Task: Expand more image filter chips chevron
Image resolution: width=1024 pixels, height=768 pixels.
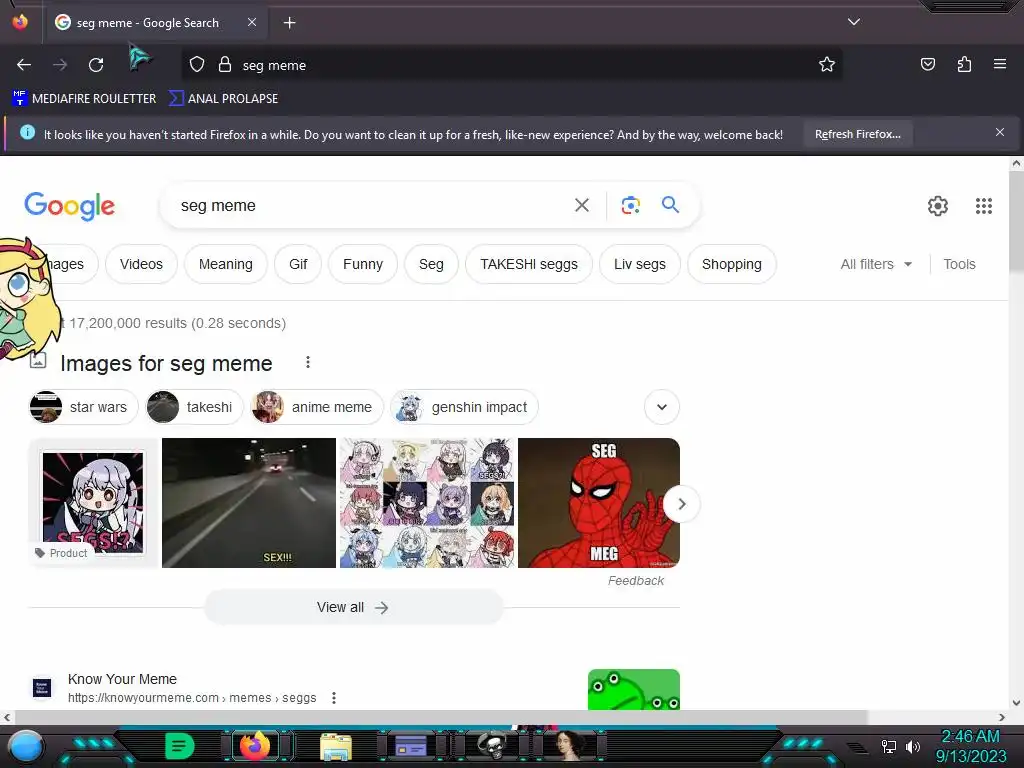Action: coord(662,407)
